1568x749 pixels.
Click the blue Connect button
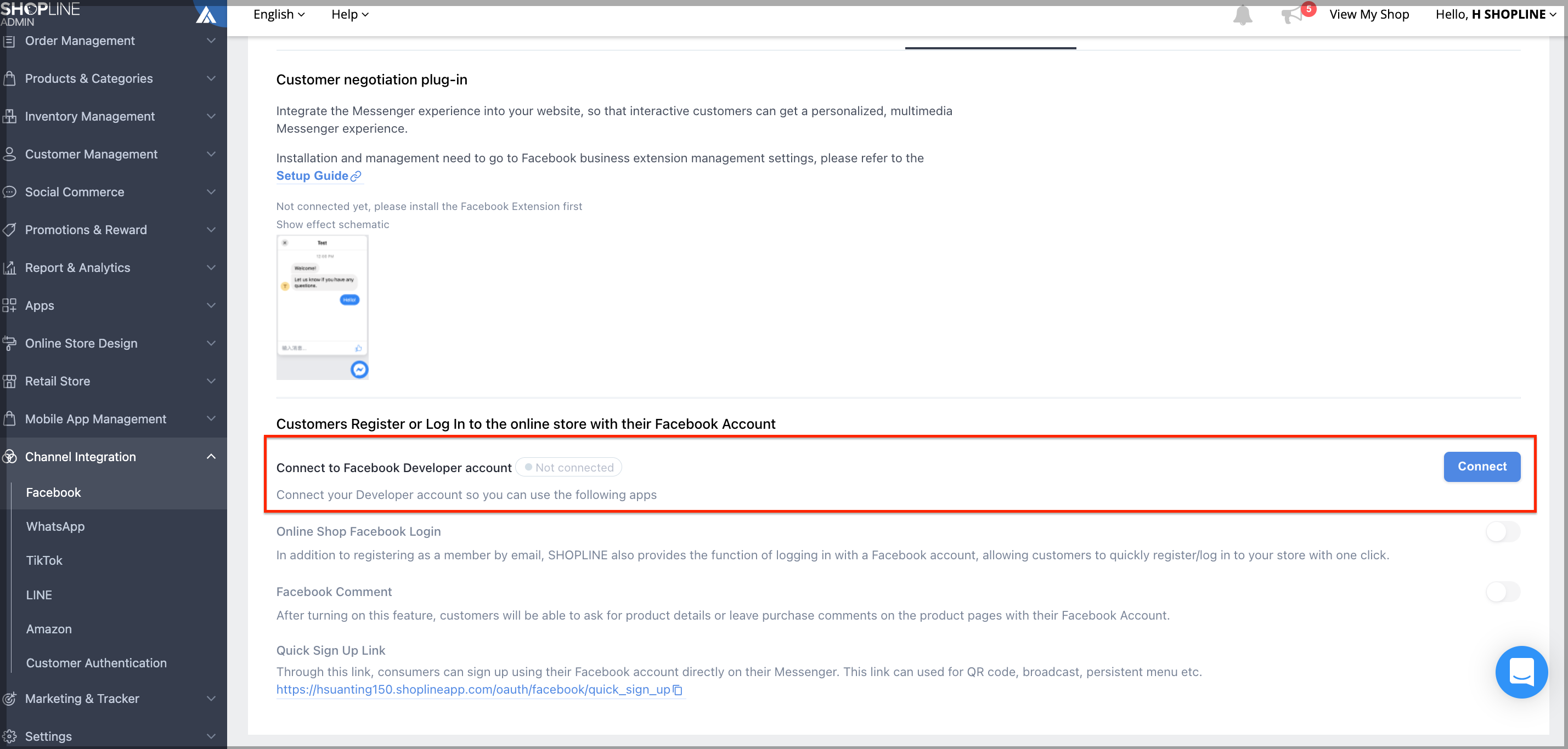click(x=1481, y=467)
